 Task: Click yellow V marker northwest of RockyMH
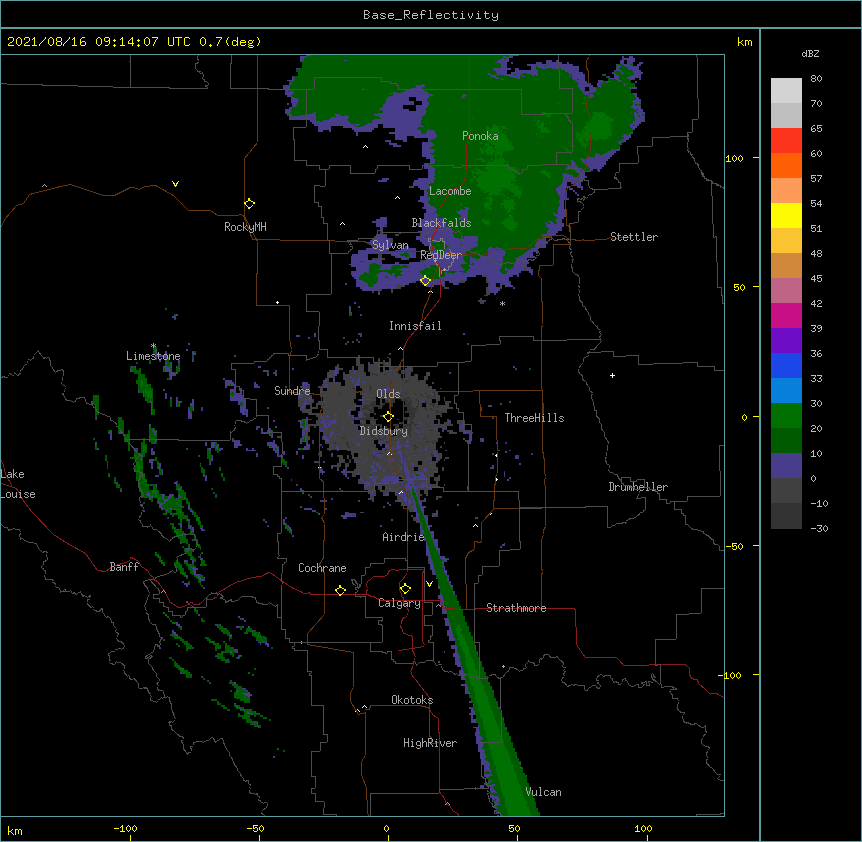point(175,184)
